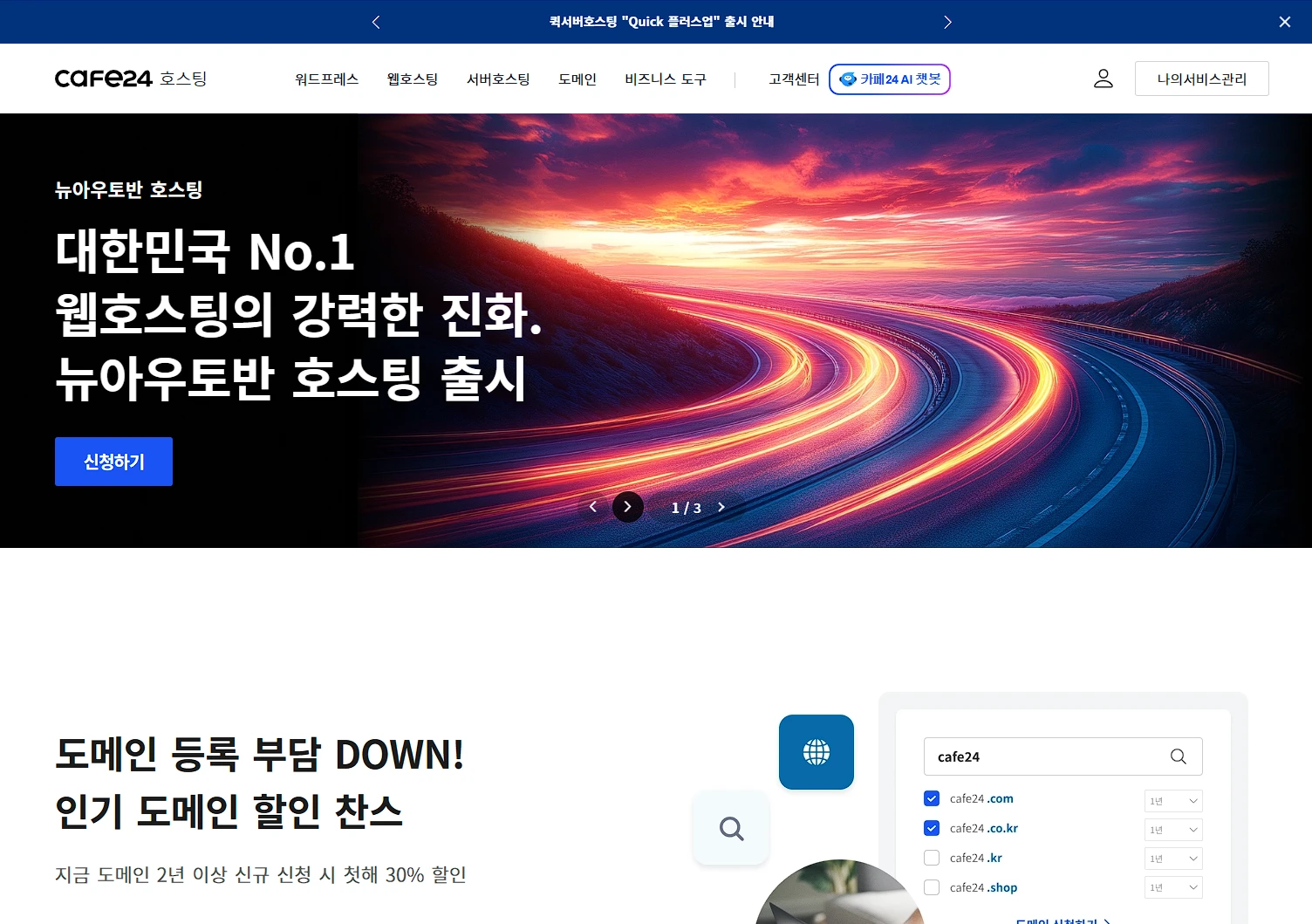Viewport: 1312px width, 924px height.
Task: Open the period dropdown for cafe24 .shop
Action: [1173, 887]
